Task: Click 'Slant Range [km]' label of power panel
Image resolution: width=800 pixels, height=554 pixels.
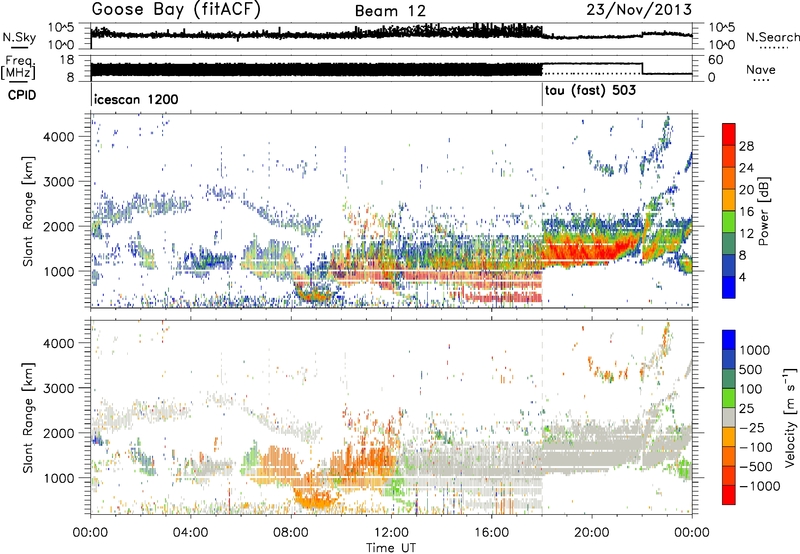Action: click(x=28, y=211)
